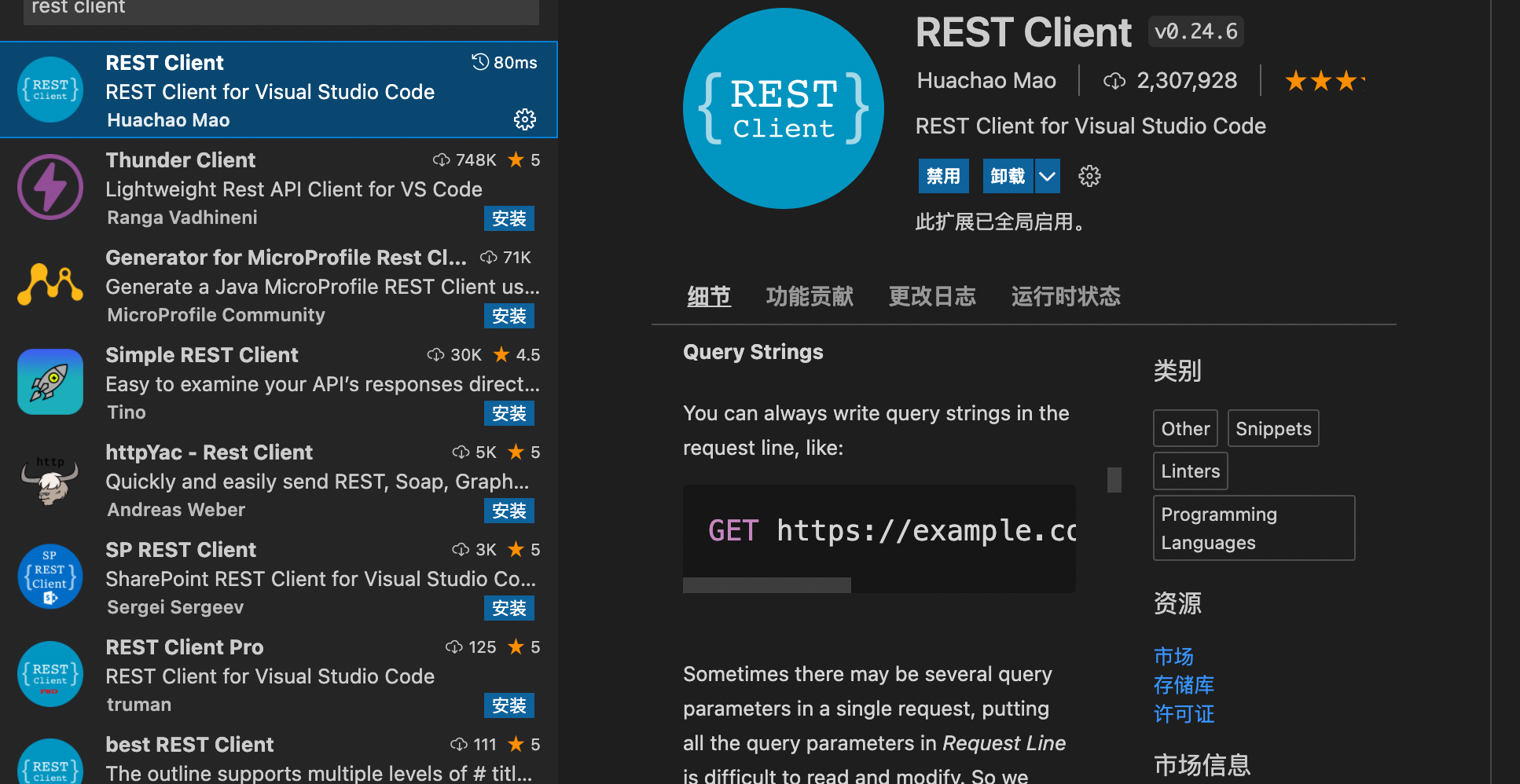Select 'Generator for MicroProfile Rest Cl...' title

(x=286, y=258)
